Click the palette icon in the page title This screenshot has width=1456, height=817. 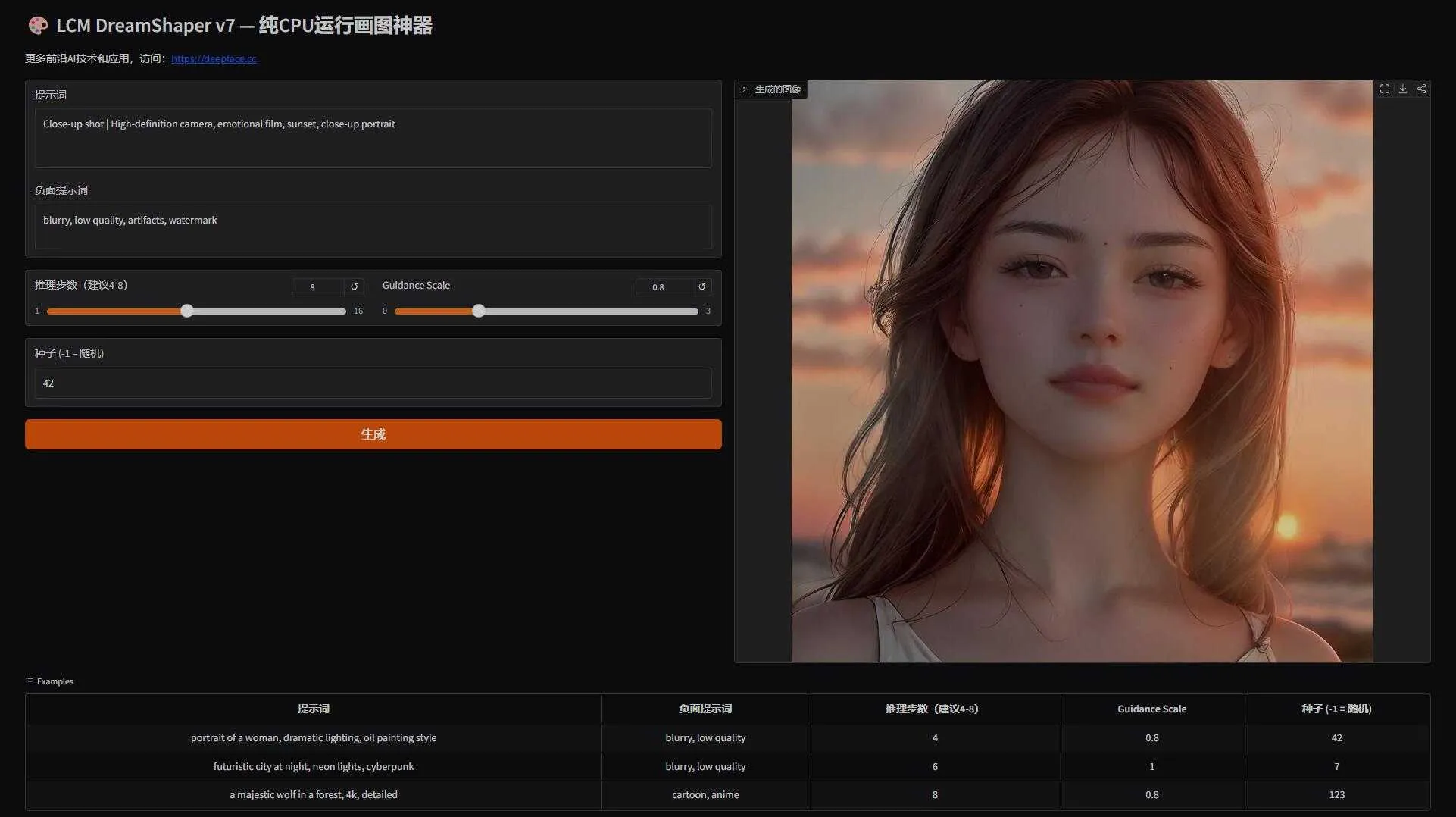click(37, 25)
